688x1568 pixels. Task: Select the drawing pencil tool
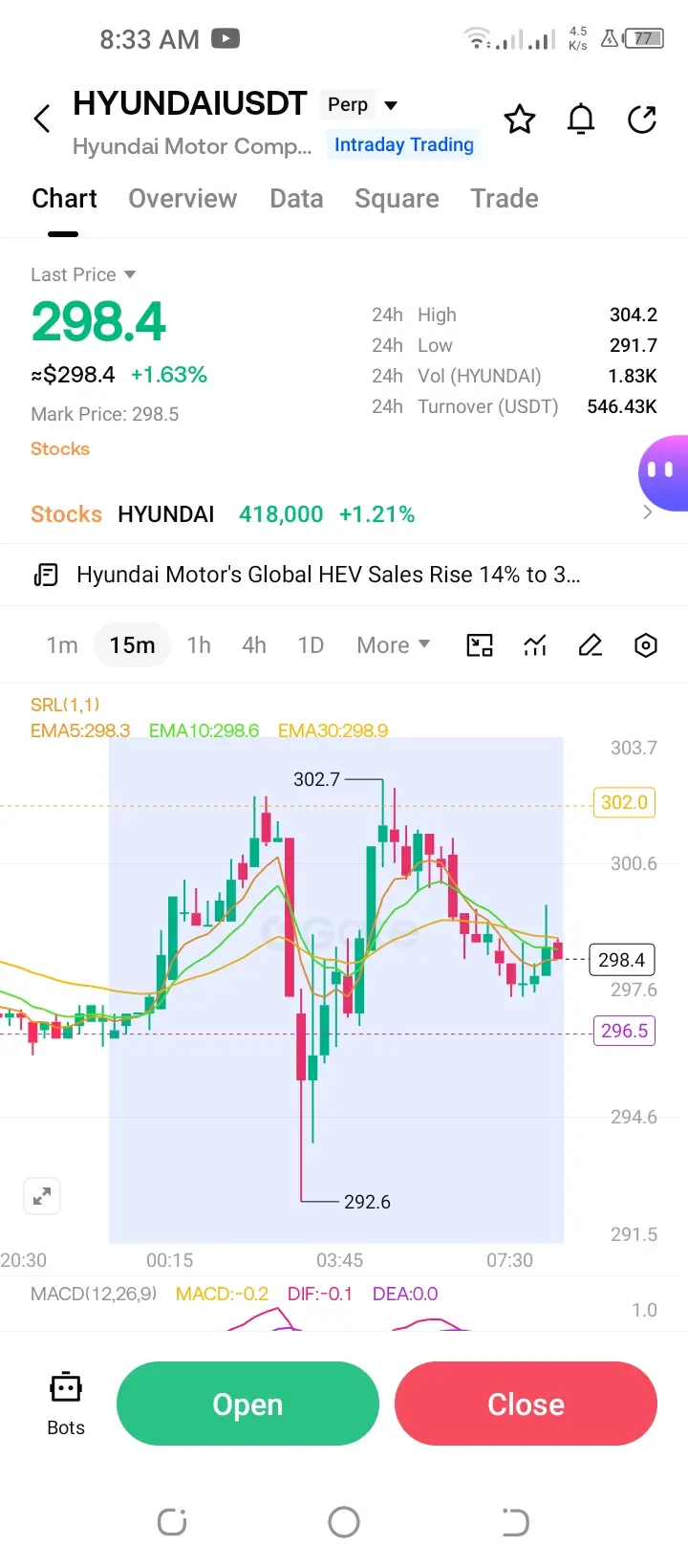(591, 645)
